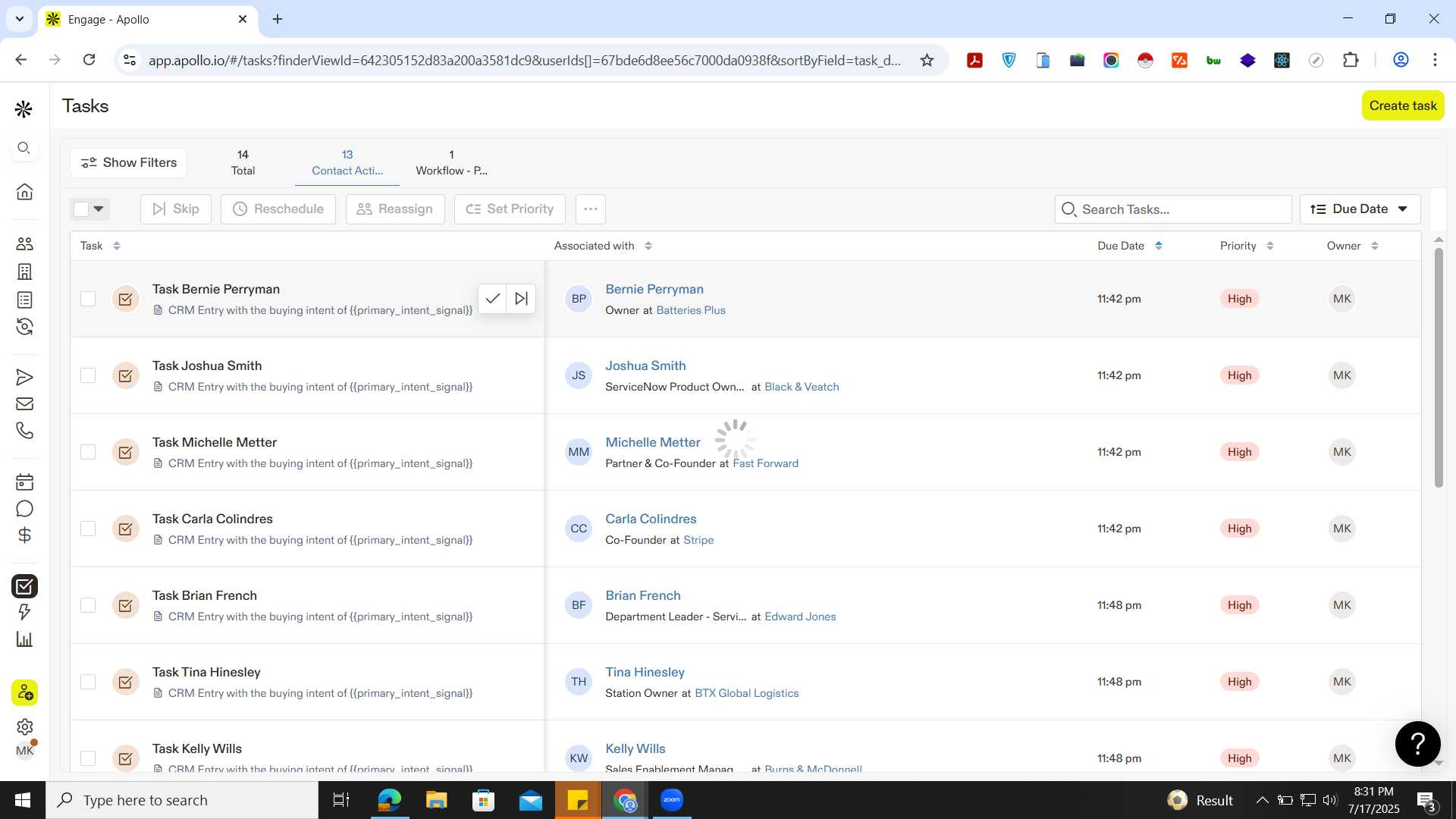The height and width of the screenshot is (819, 1456).
Task: Open Tasks checkmark icon in sidebar
Action: [x=24, y=586]
